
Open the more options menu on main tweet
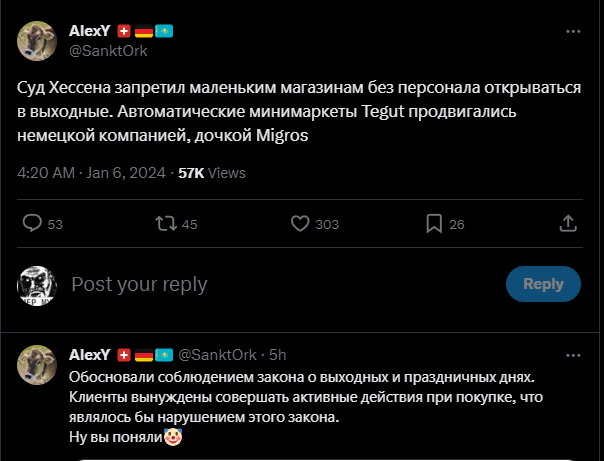tap(573, 32)
